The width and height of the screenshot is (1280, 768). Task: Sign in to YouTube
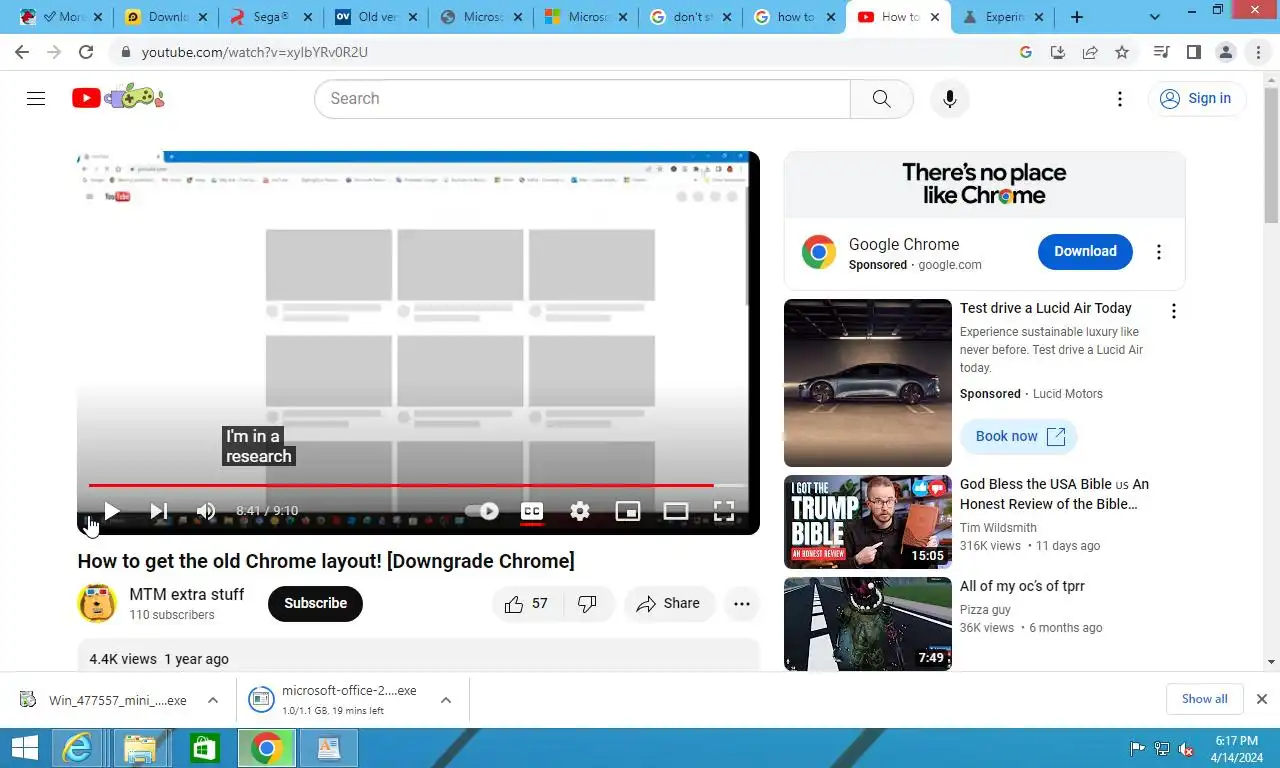click(1197, 98)
